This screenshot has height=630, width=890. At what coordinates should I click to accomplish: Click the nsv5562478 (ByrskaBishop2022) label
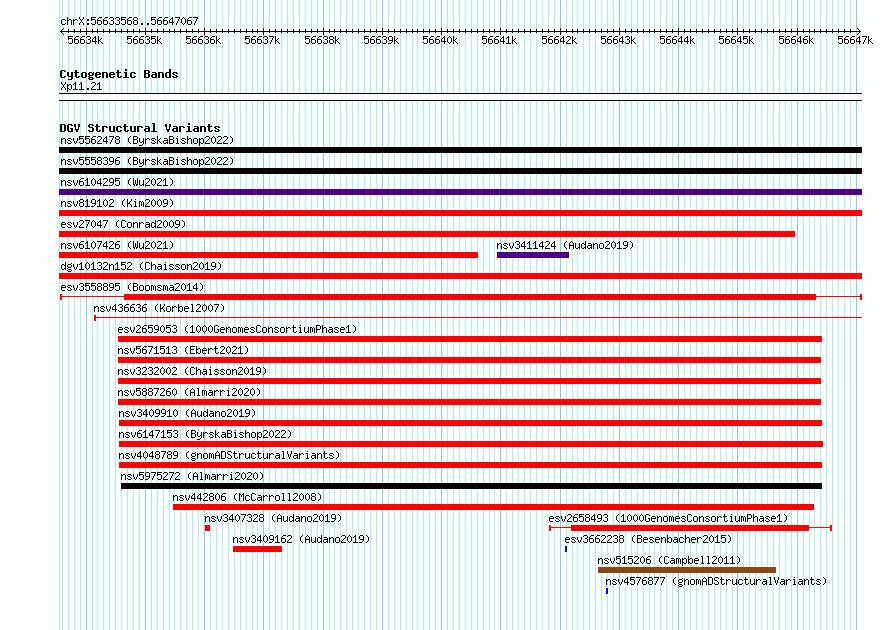click(147, 140)
